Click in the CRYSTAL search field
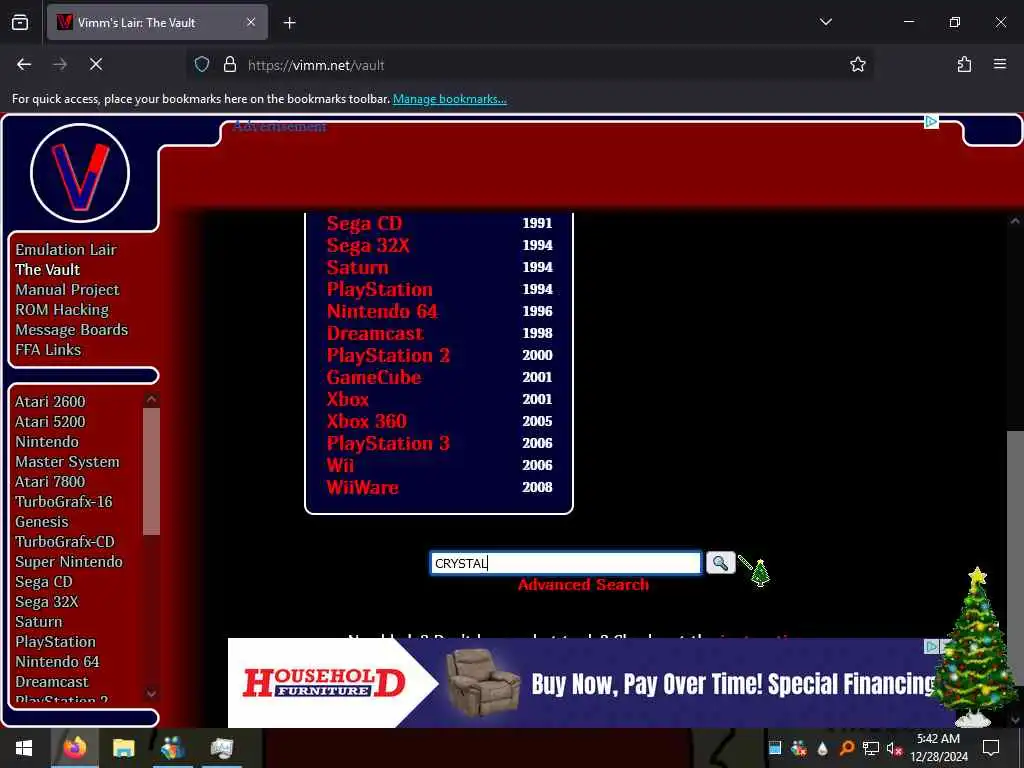1024x768 pixels. [566, 563]
